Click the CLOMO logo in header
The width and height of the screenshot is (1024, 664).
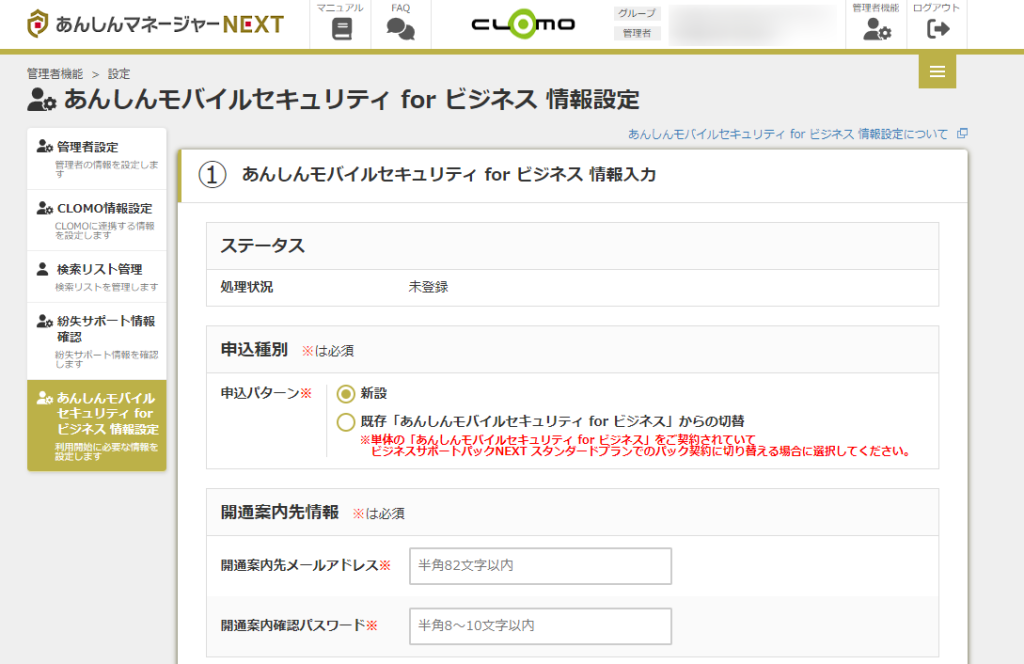tap(523, 24)
